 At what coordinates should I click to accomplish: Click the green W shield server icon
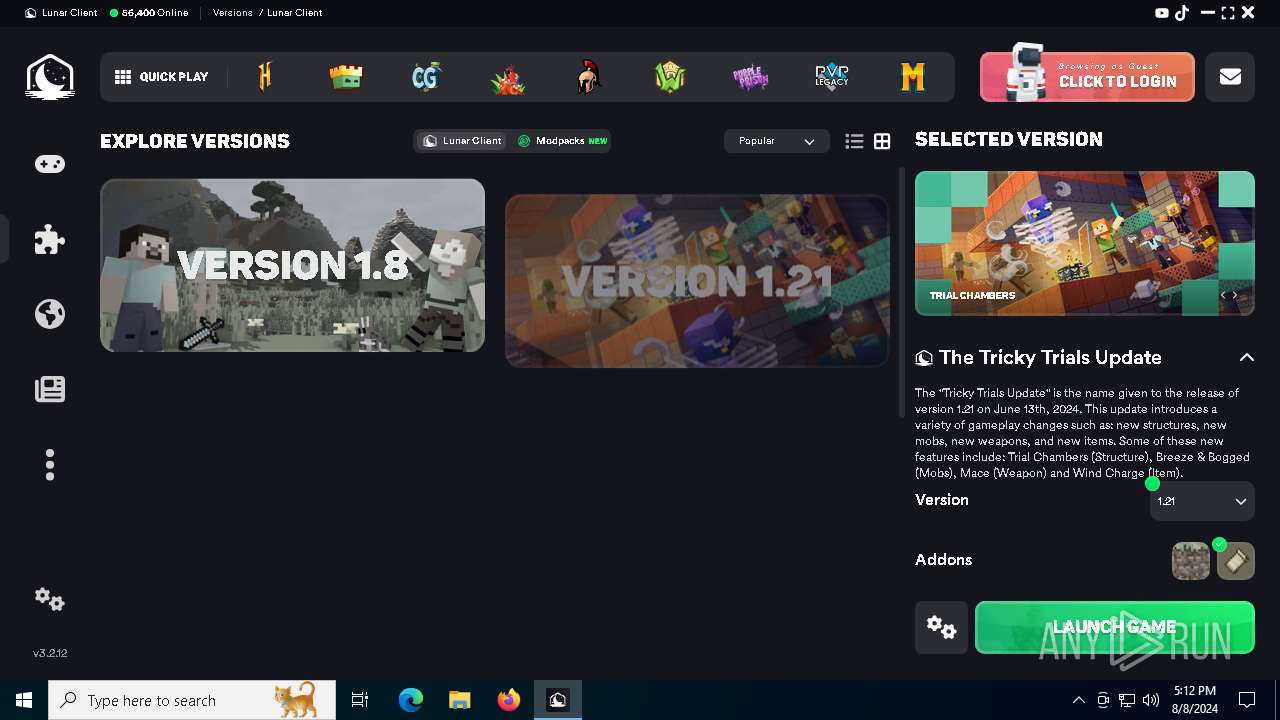tap(669, 77)
